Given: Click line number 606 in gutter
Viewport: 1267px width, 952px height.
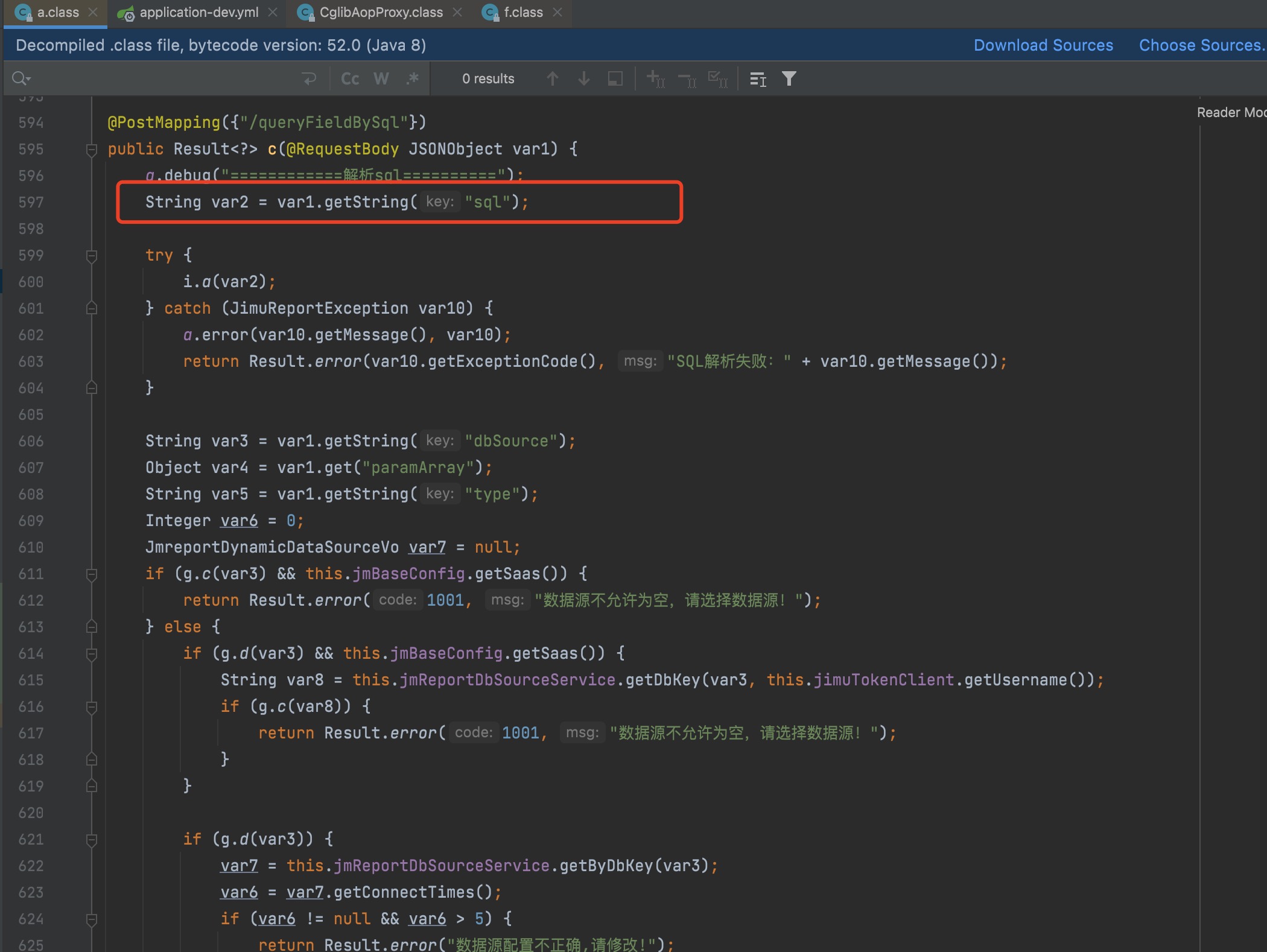Looking at the screenshot, I should click(31, 441).
